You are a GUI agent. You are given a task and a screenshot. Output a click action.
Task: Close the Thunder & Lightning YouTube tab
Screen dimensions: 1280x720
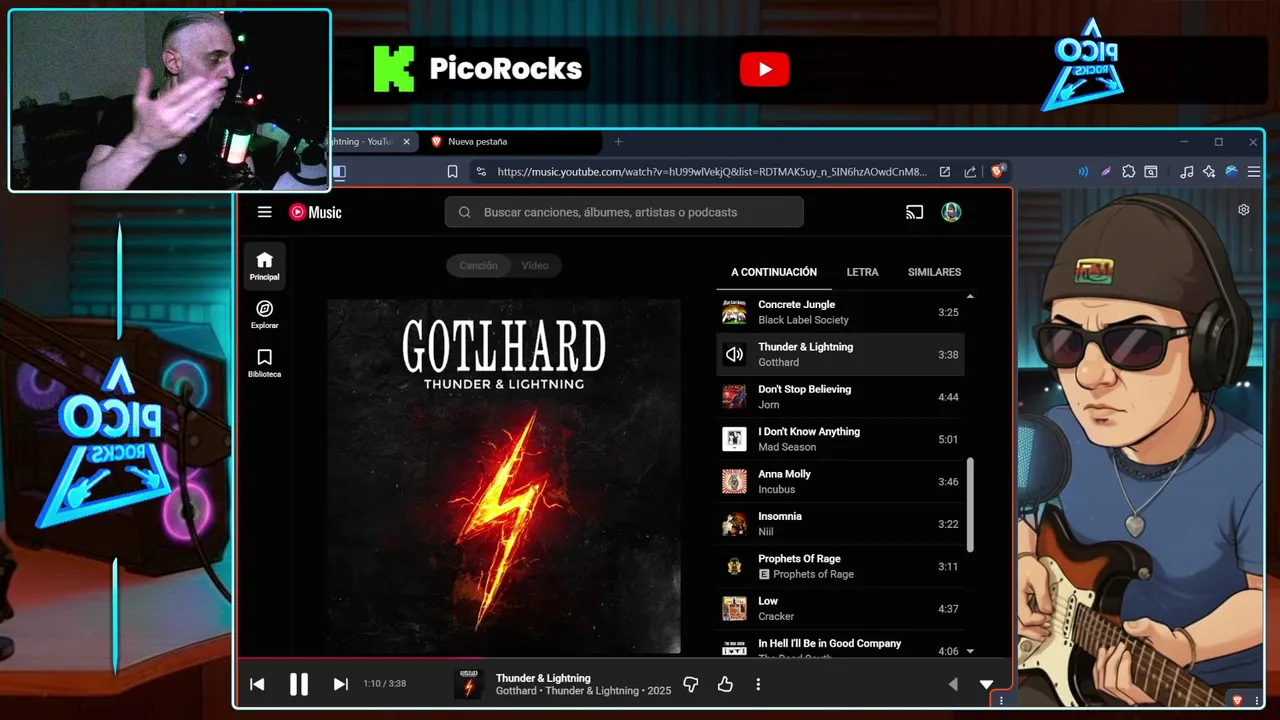point(406,142)
